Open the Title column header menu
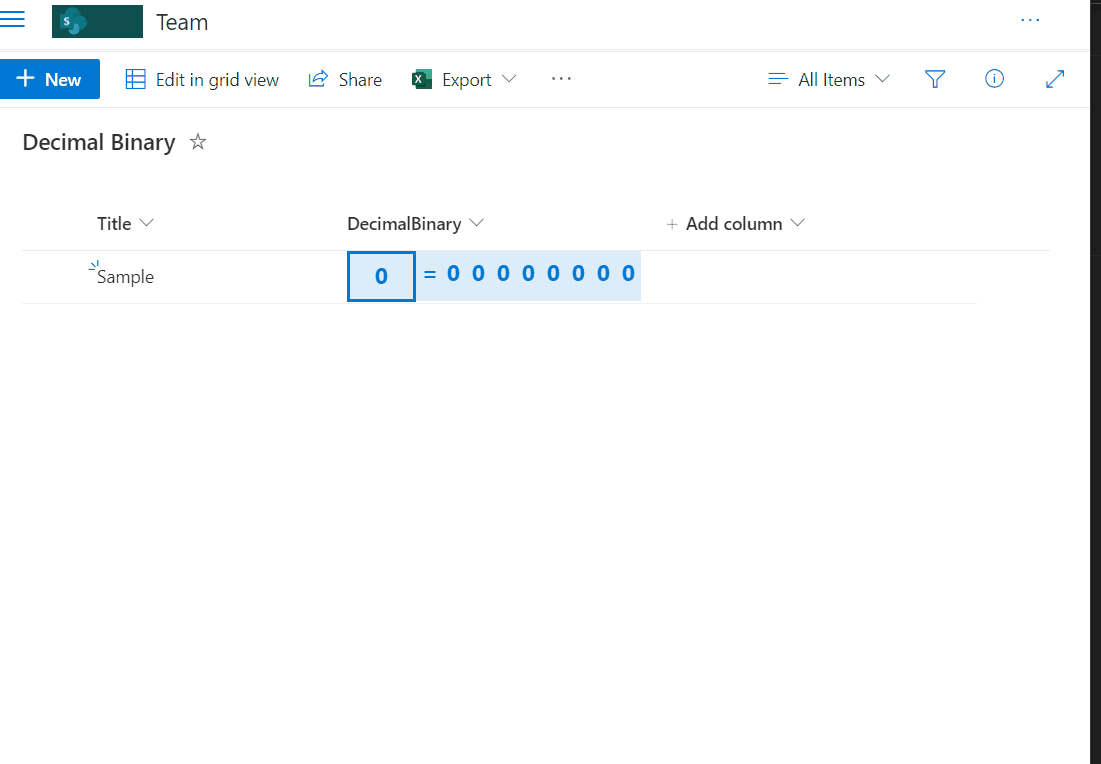 coord(125,223)
